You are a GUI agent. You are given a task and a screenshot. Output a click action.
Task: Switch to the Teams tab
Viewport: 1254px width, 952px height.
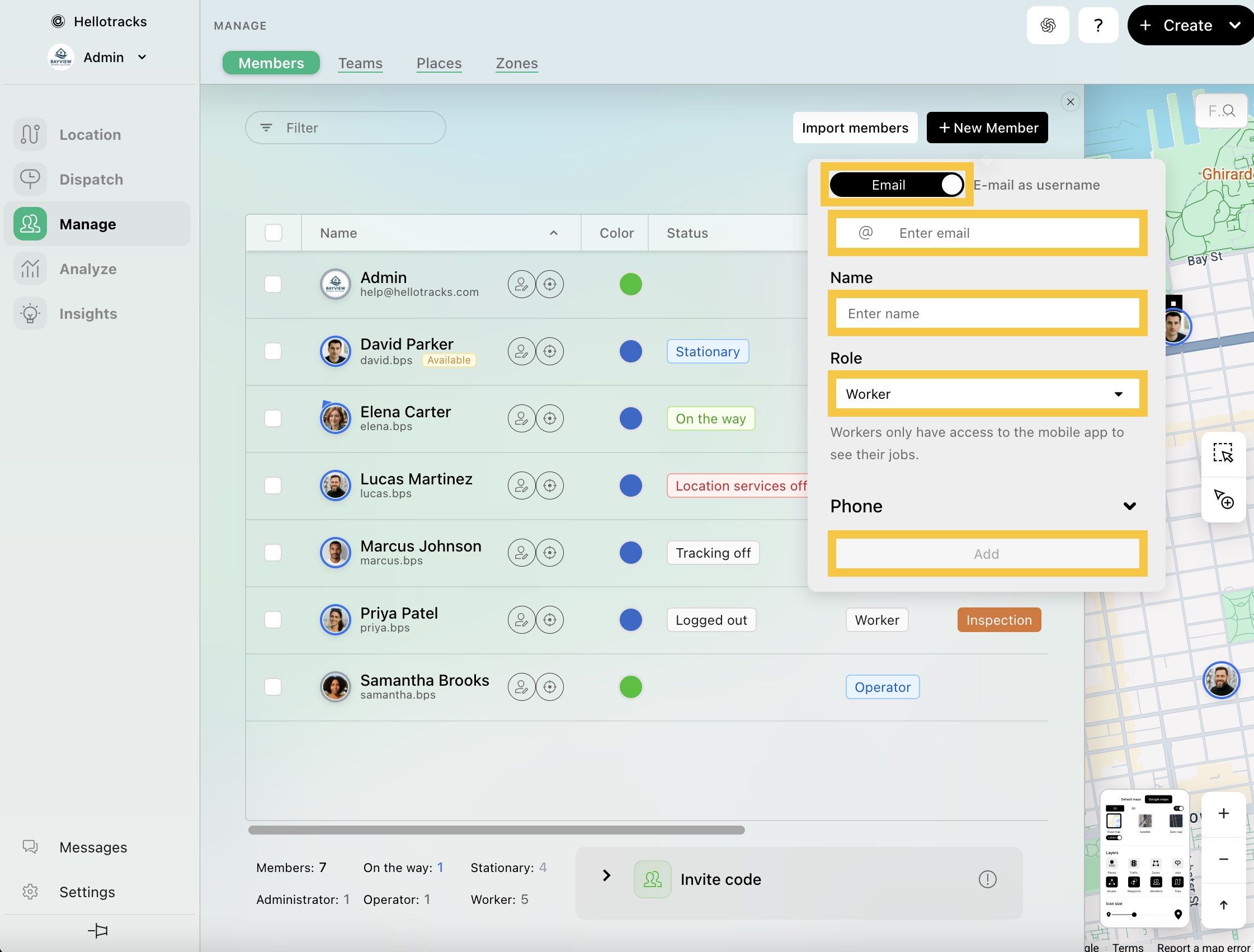[360, 63]
